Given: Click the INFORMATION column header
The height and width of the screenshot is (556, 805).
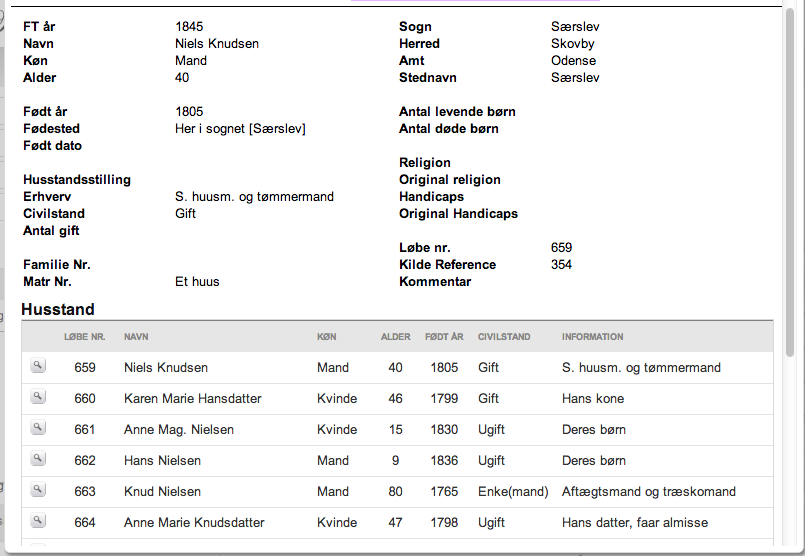Looking at the screenshot, I should coord(592,337).
